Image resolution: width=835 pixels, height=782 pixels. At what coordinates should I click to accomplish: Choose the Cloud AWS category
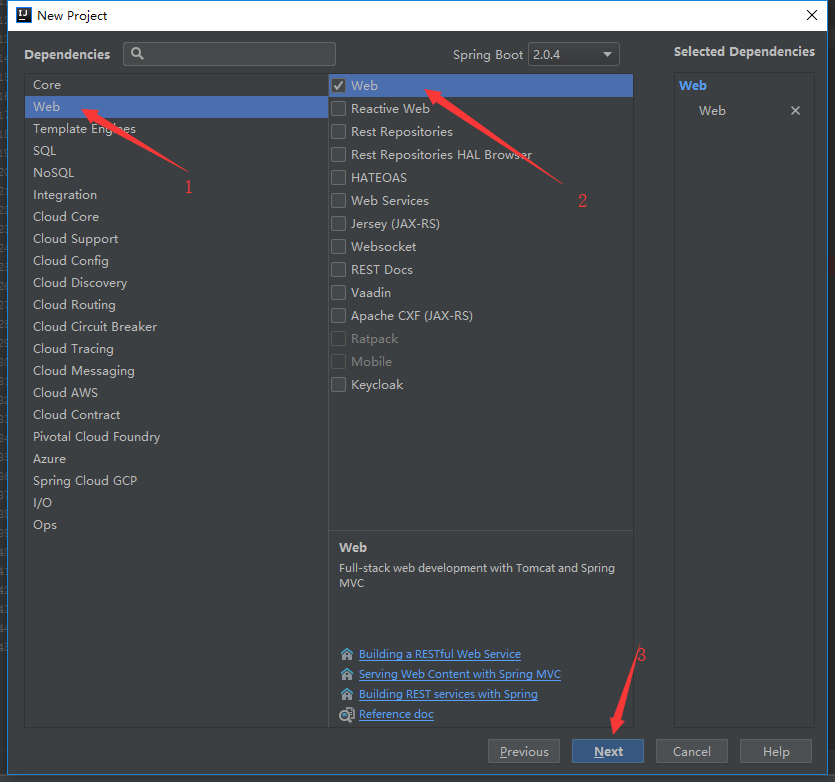[176, 393]
